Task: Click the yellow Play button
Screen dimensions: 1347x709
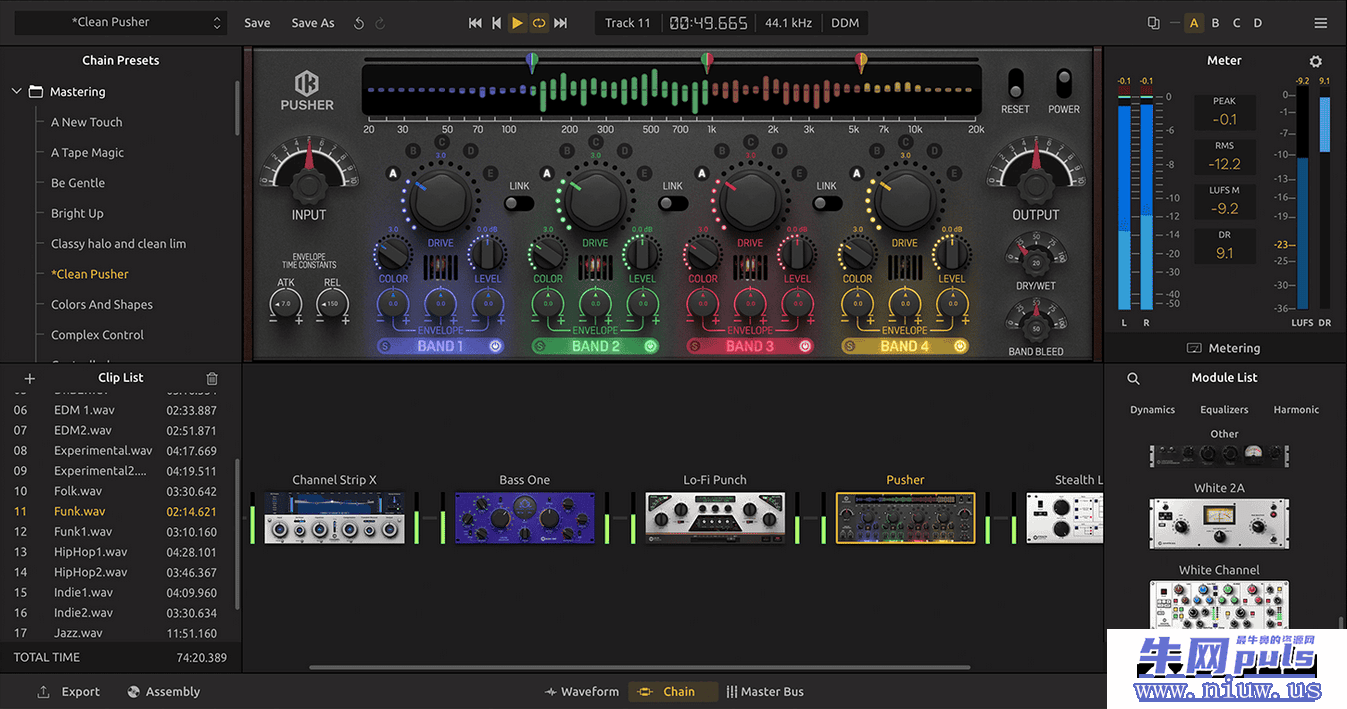Action: (517, 23)
